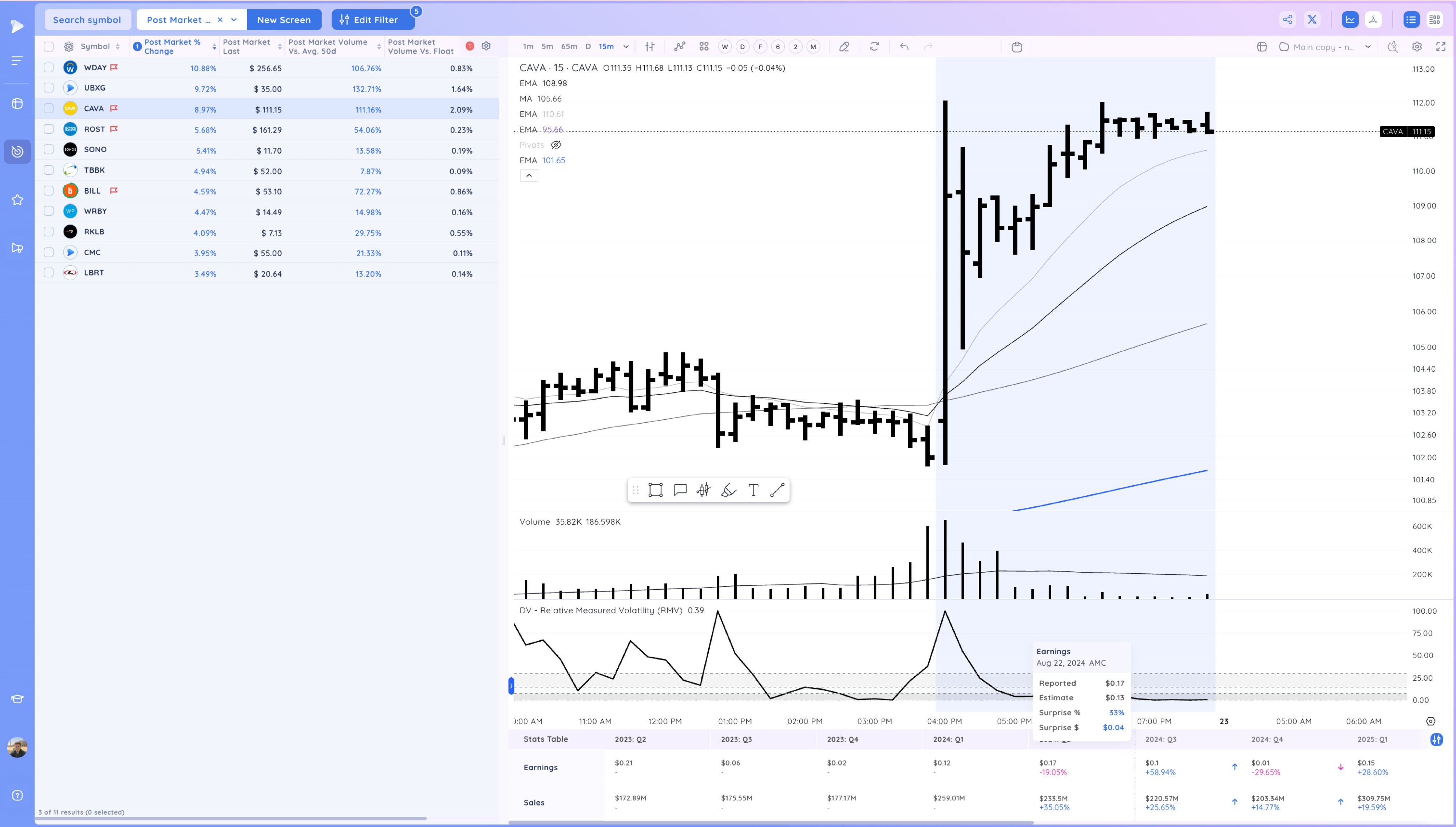Tick the LBRT row checkbox
1456x827 pixels.
click(49, 273)
